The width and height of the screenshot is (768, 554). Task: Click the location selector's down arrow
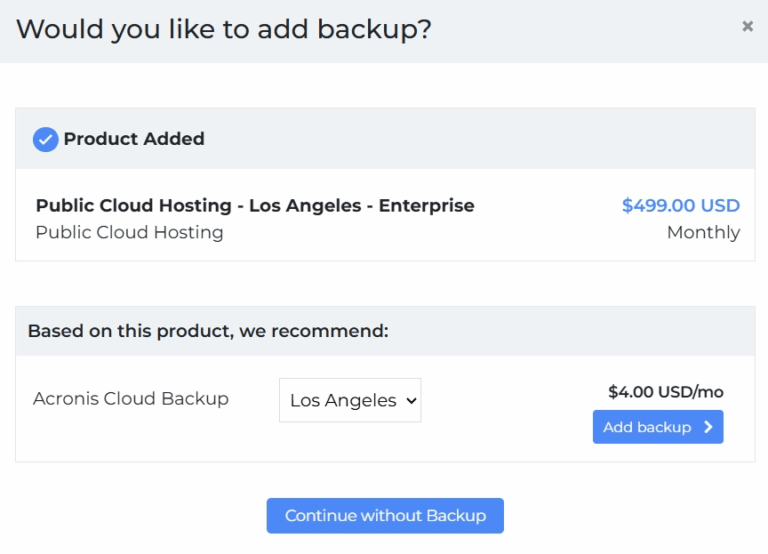coord(409,401)
